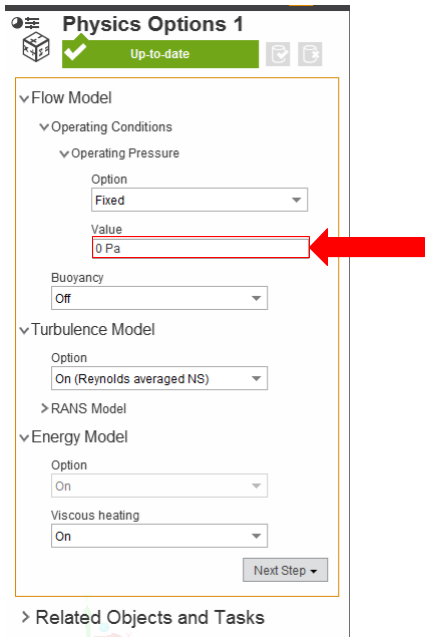Expand Related Objects and Tasks

point(25,617)
